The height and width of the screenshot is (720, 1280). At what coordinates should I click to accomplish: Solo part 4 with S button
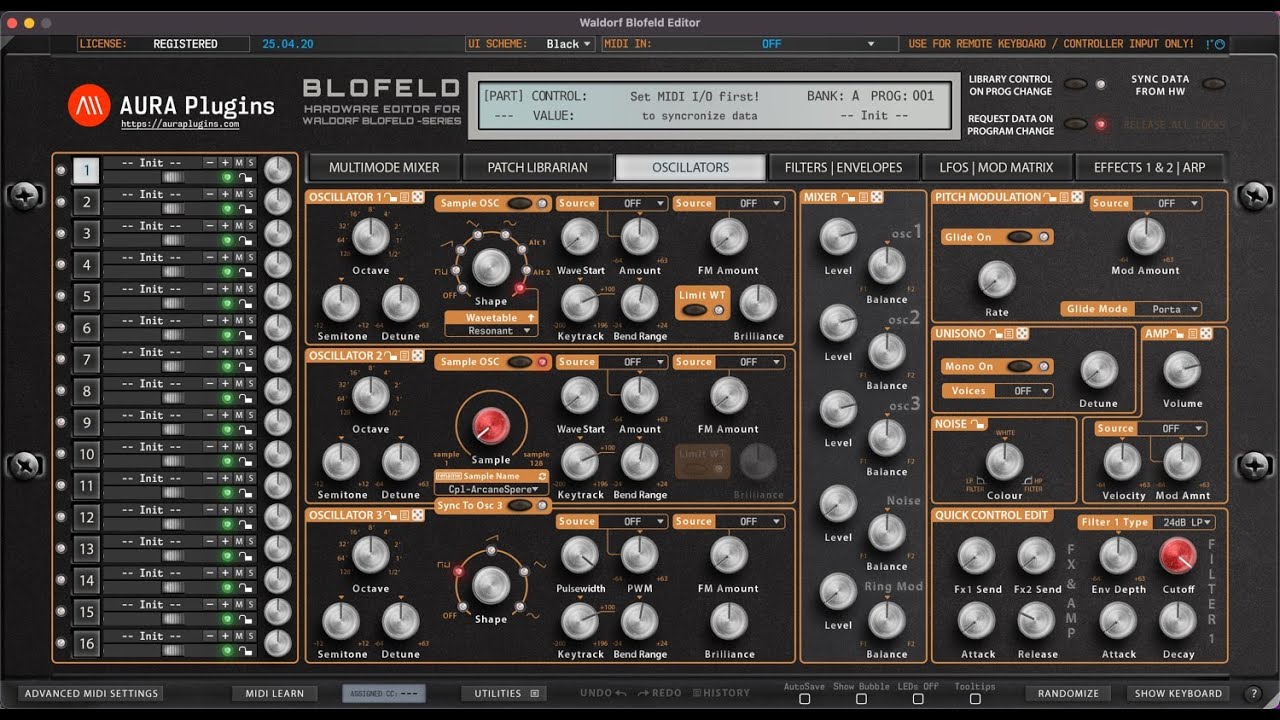point(252,257)
